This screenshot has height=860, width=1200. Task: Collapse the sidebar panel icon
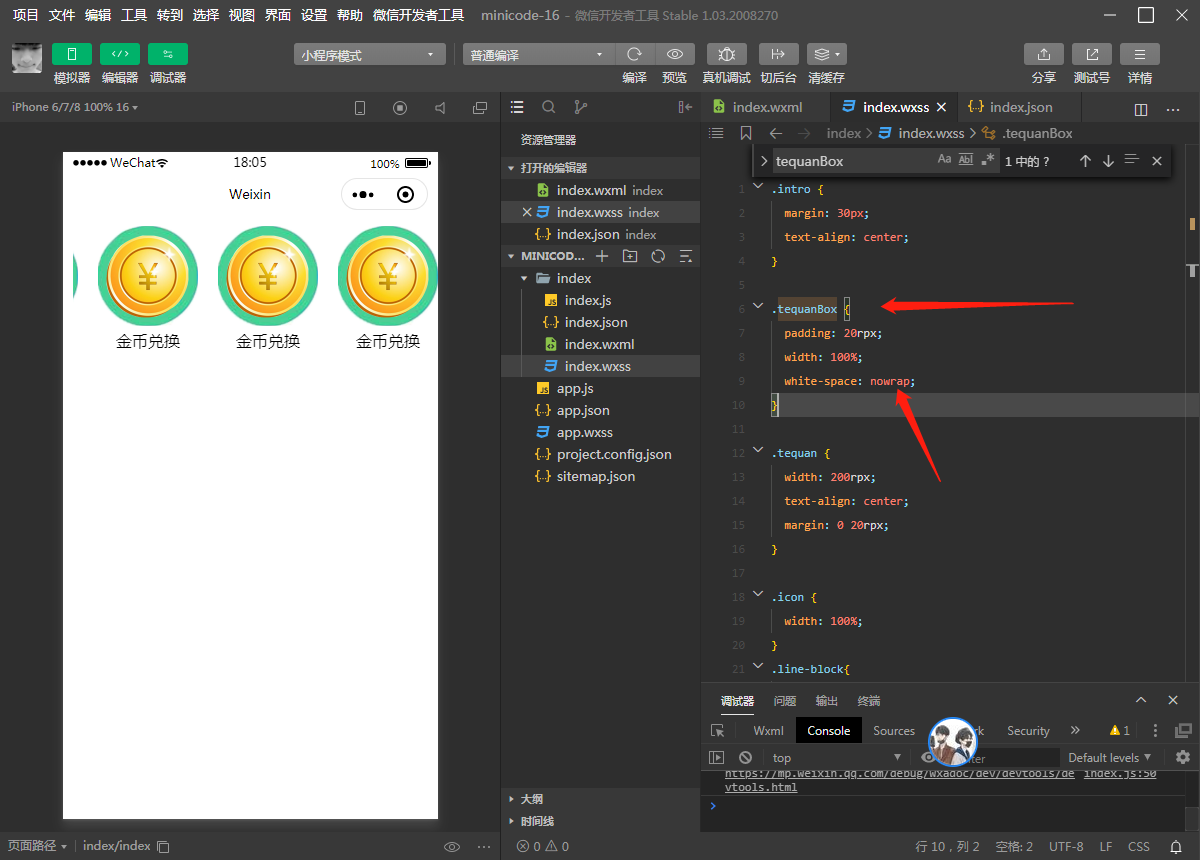click(x=685, y=107)
